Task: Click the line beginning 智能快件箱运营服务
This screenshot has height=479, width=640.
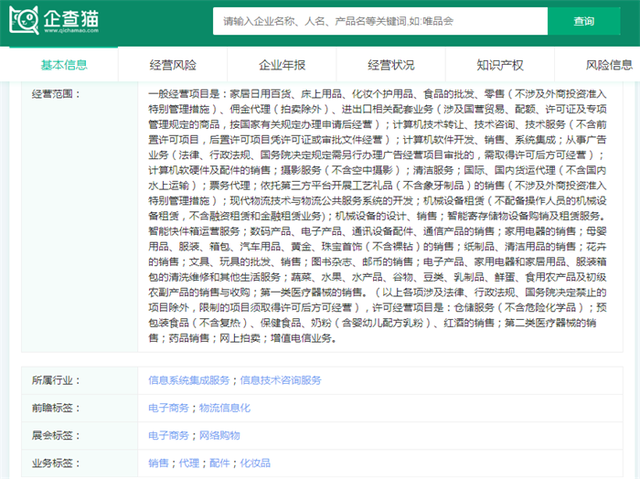Action: pos(377,231)
